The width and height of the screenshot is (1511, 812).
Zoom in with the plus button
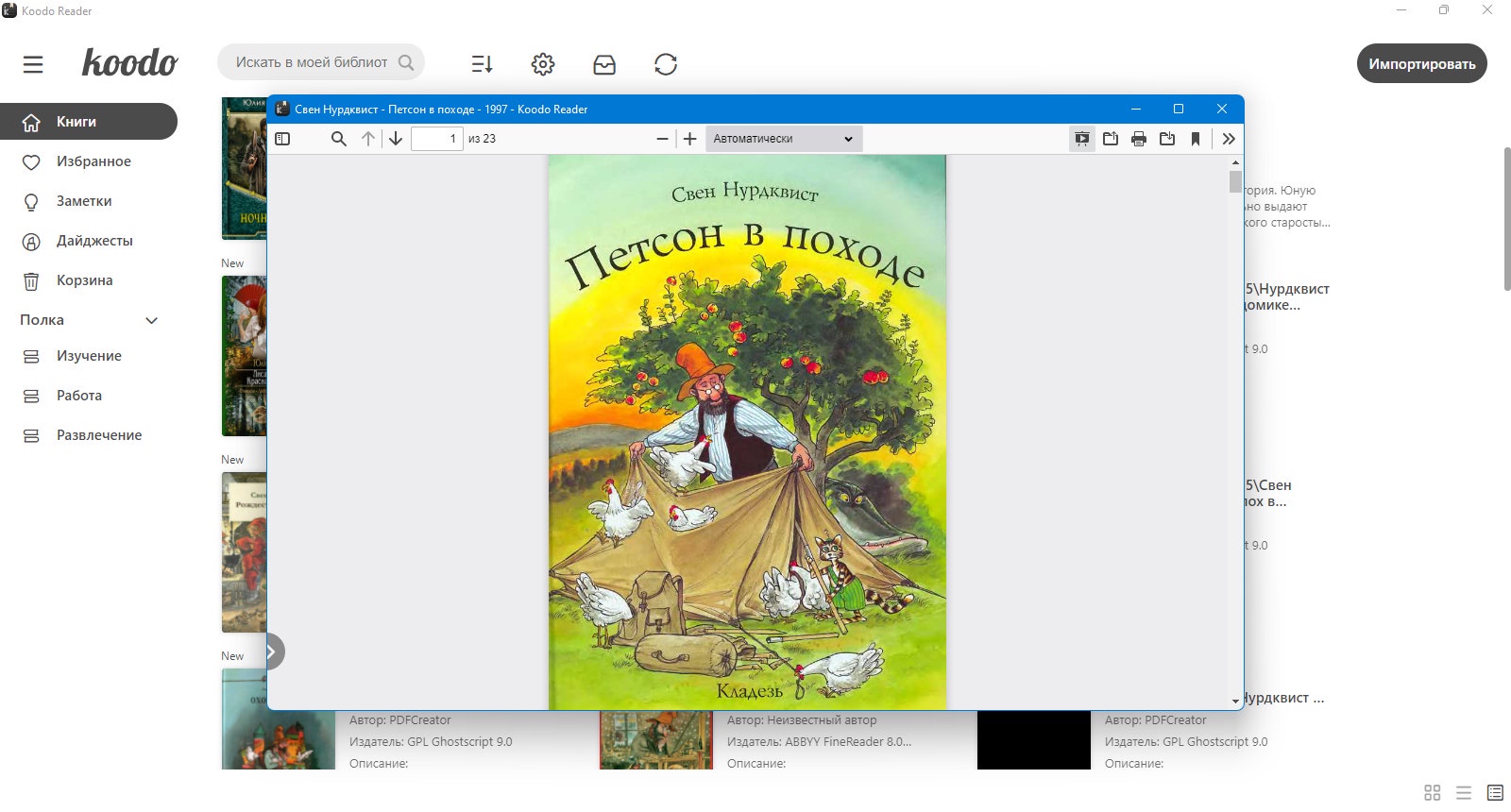pos(690,139)
